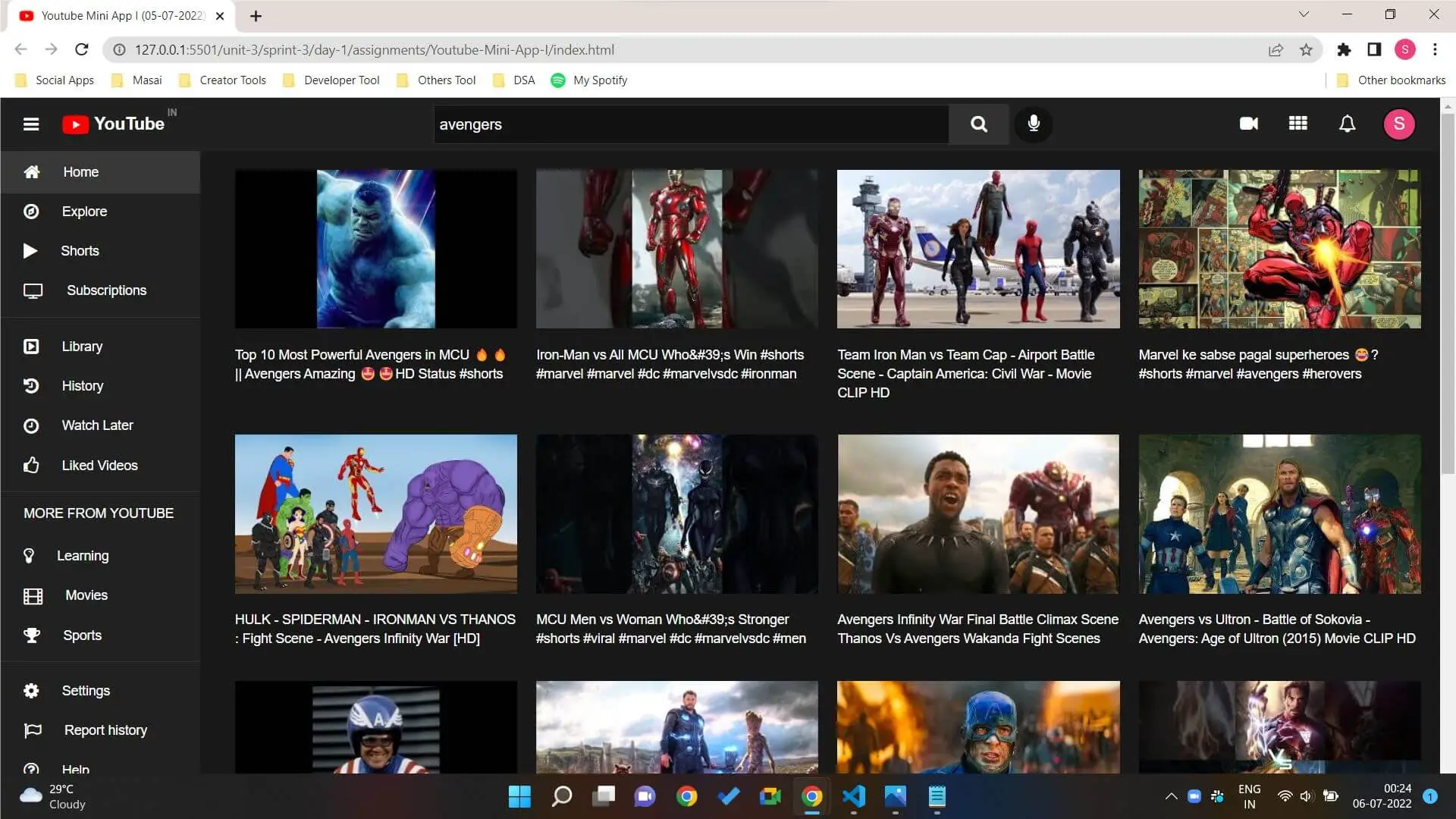
Task: Click the avengers search input field
Action: tap(691, 124)
